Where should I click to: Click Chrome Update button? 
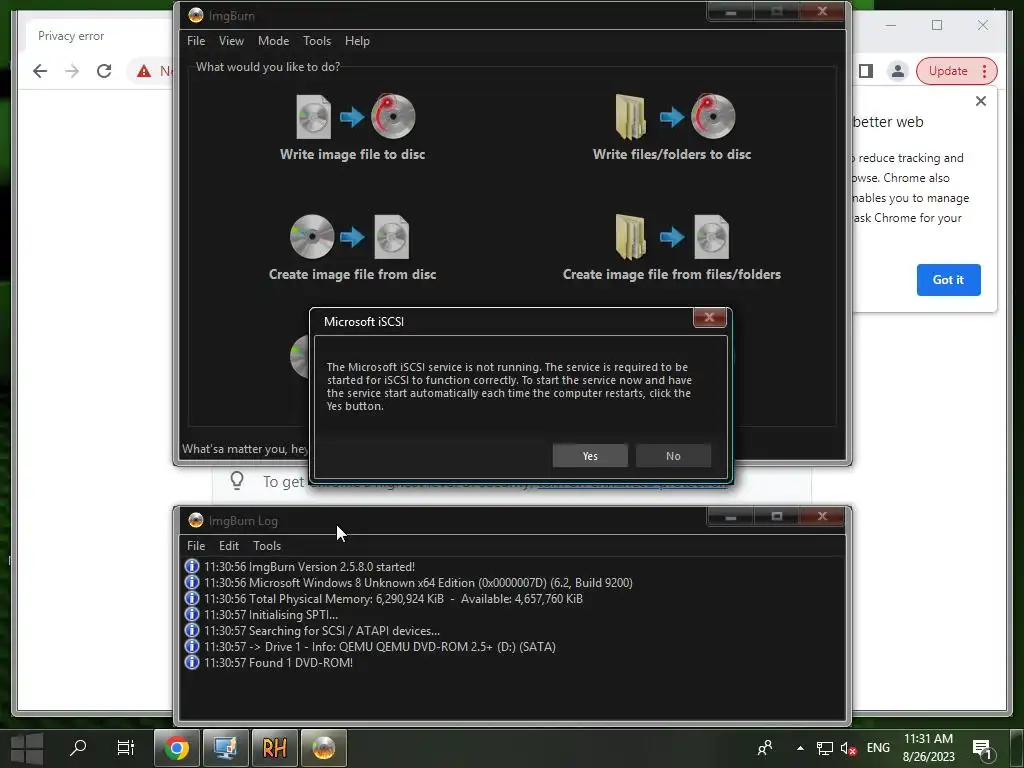tap(957, 71)
